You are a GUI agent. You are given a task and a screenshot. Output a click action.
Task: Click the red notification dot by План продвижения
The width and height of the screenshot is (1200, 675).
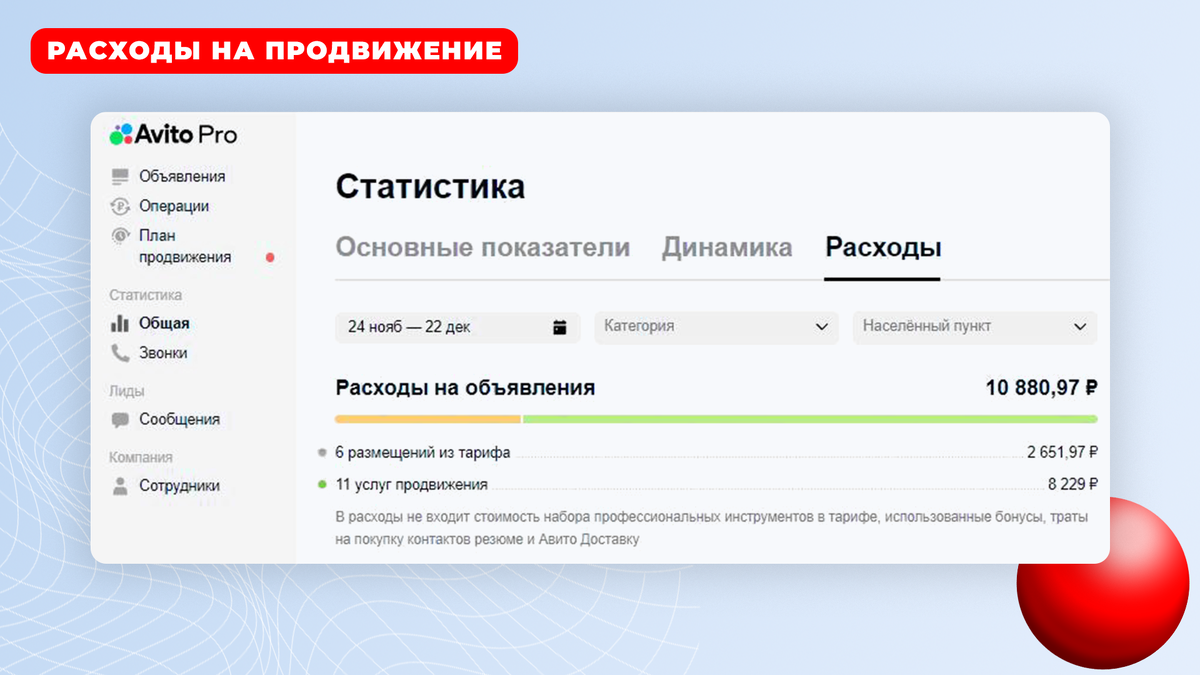coord(270,257)
